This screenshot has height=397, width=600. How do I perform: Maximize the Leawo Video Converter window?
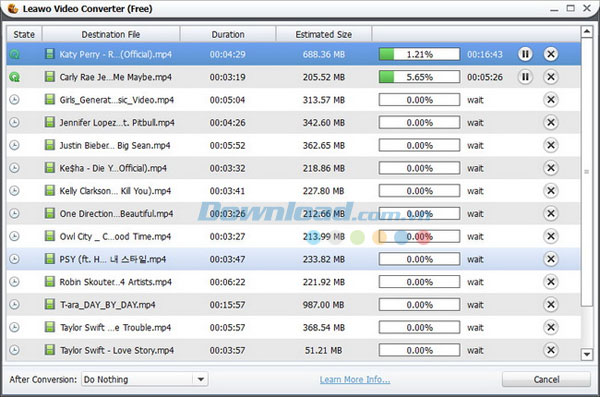[571, 8]
